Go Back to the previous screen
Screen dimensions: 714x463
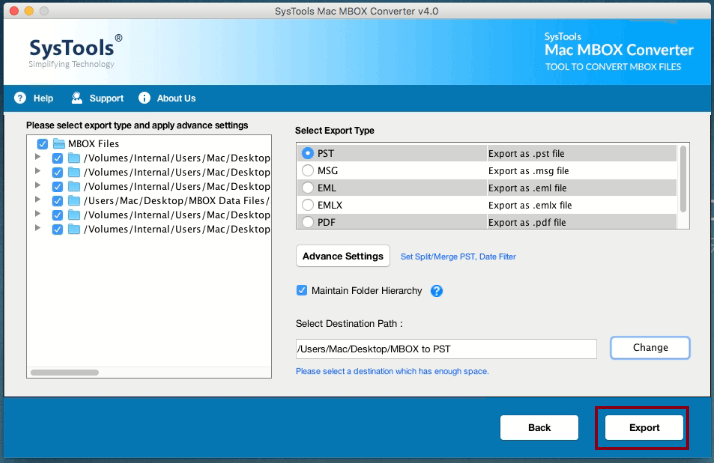[x=539, y=427]
